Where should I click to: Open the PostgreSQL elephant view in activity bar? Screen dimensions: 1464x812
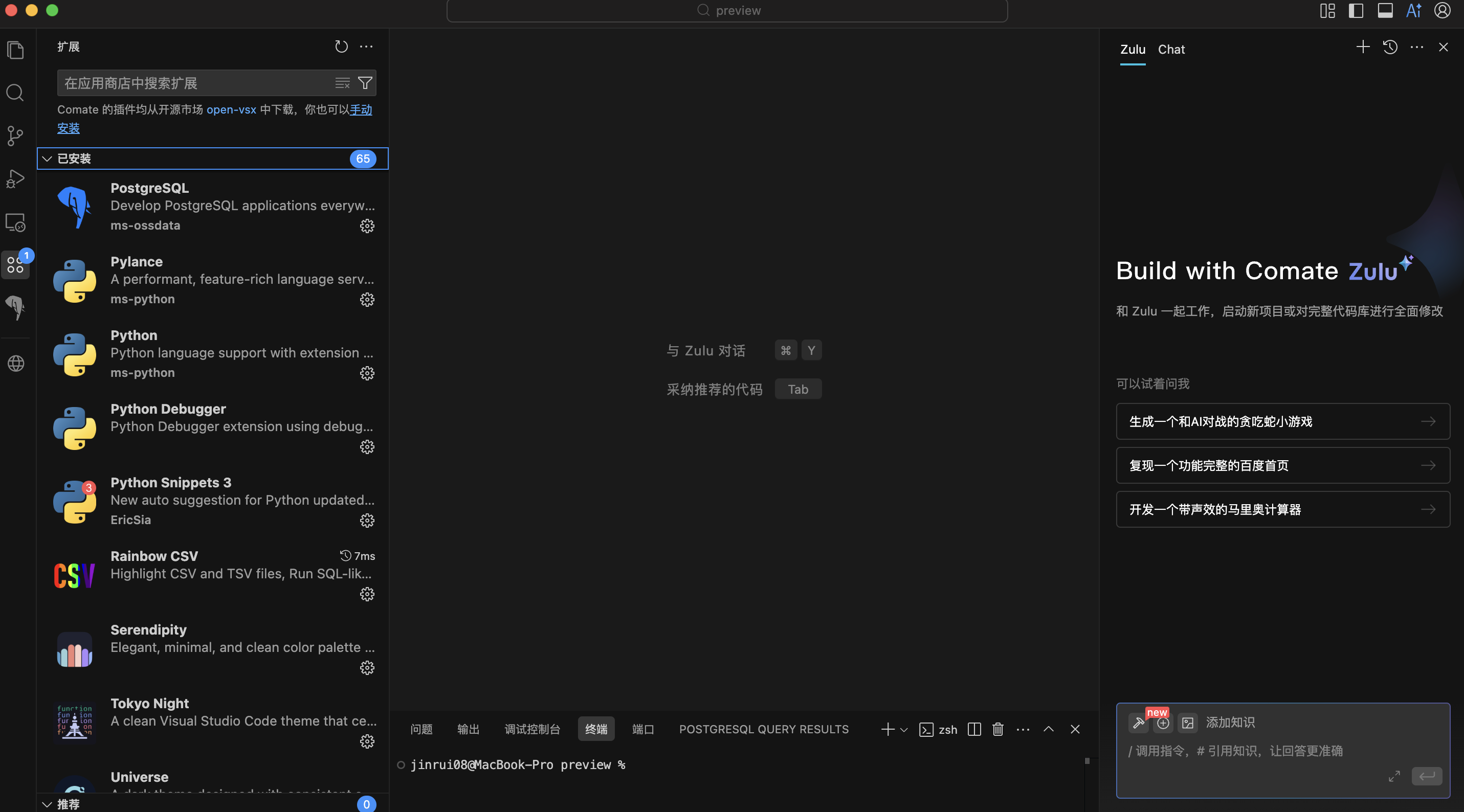[x=15, y=308]
